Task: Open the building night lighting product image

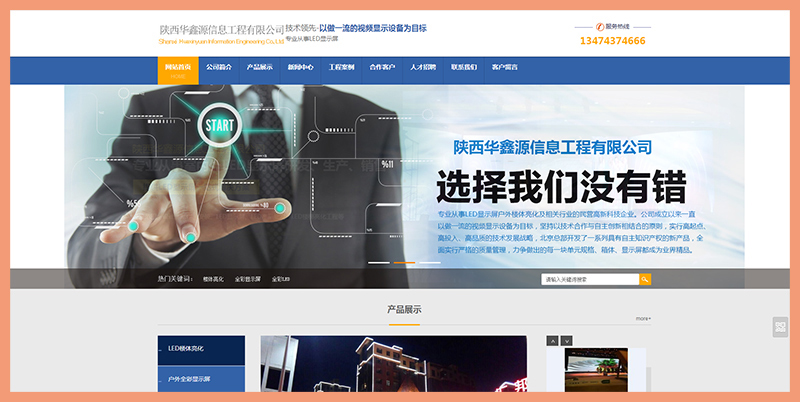Action: [x=394, y=364]
